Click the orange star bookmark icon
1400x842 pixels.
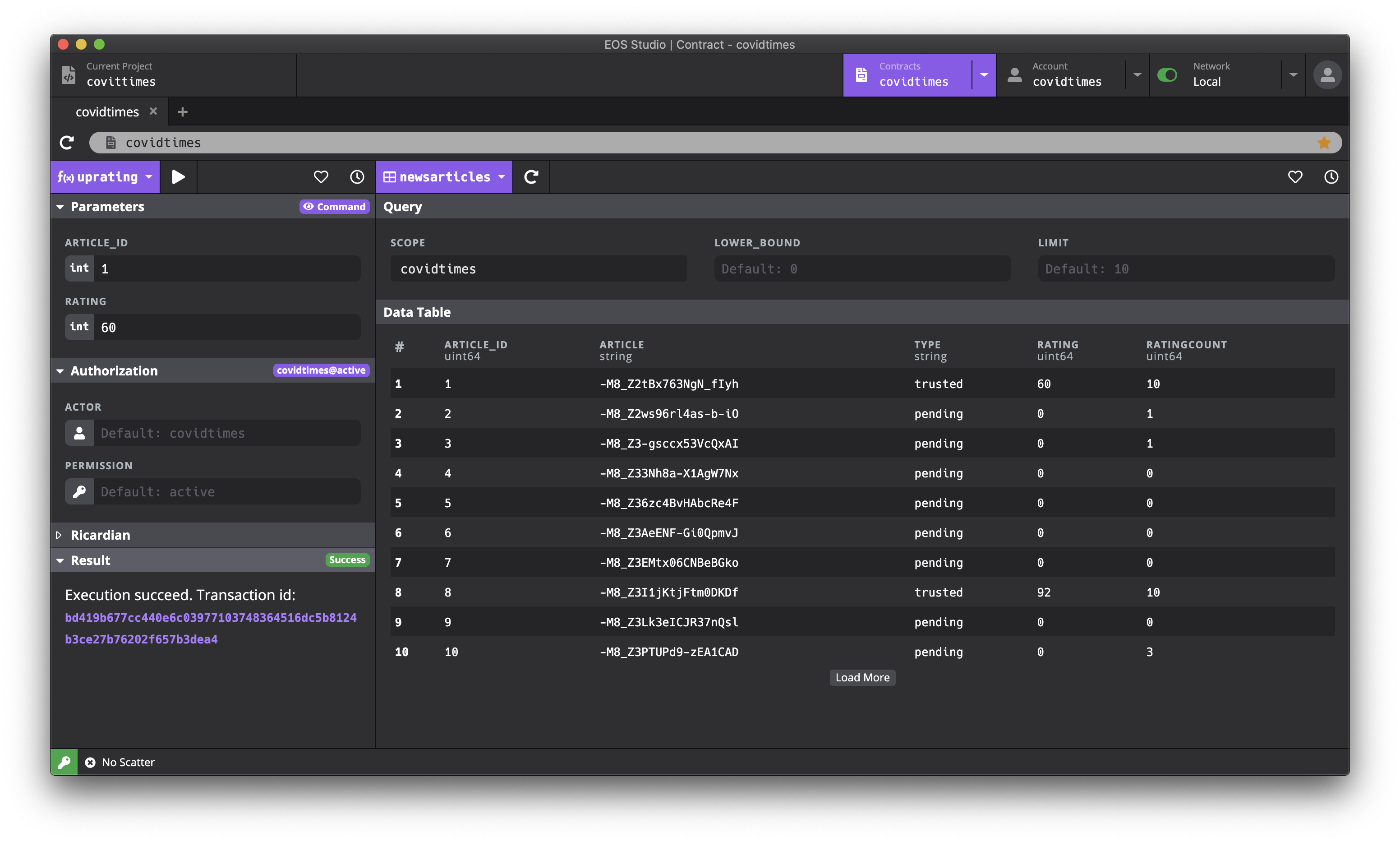pos(1323,143)
